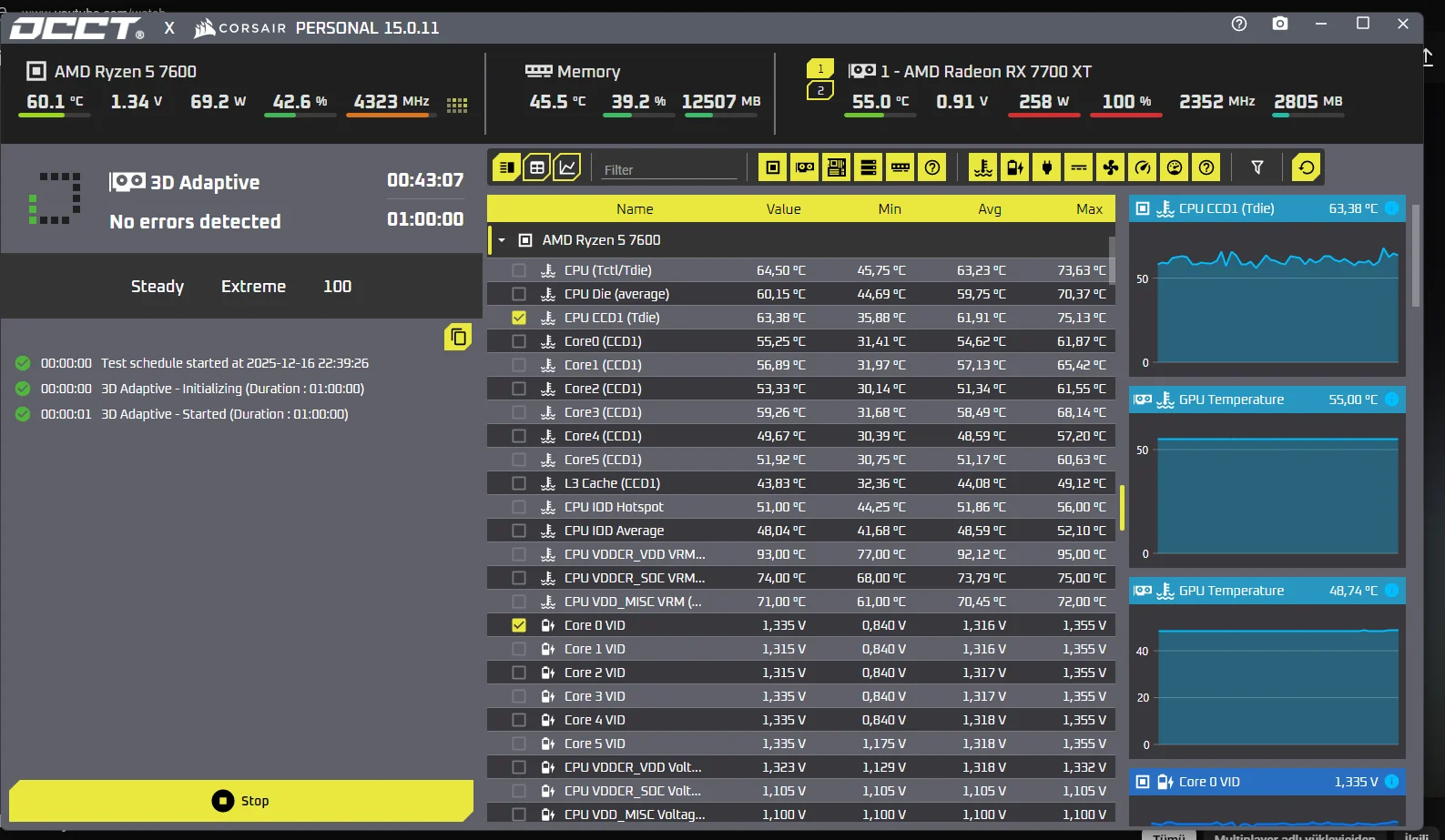Toggle the memory module filter icon
This screenshot has height=840, width=1445.
(901, 167)
